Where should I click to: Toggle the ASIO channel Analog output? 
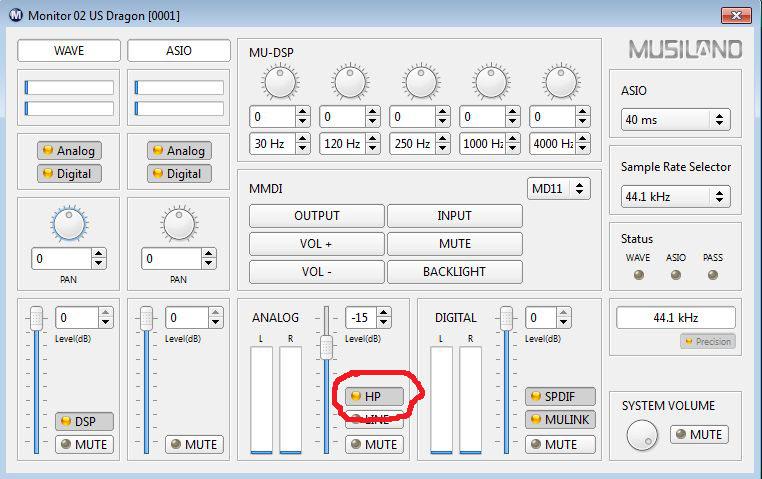(x=179, y=151)
